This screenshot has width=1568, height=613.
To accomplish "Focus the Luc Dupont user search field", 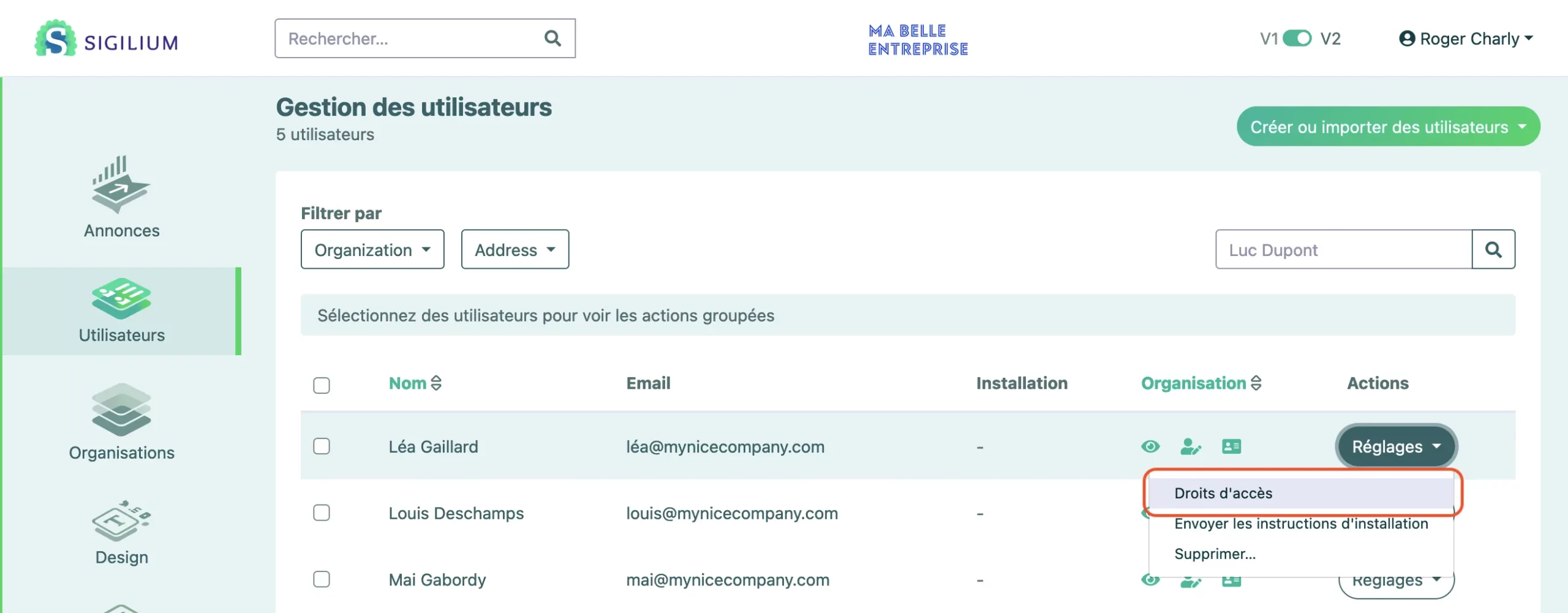I will click(x=1344, y=249).
